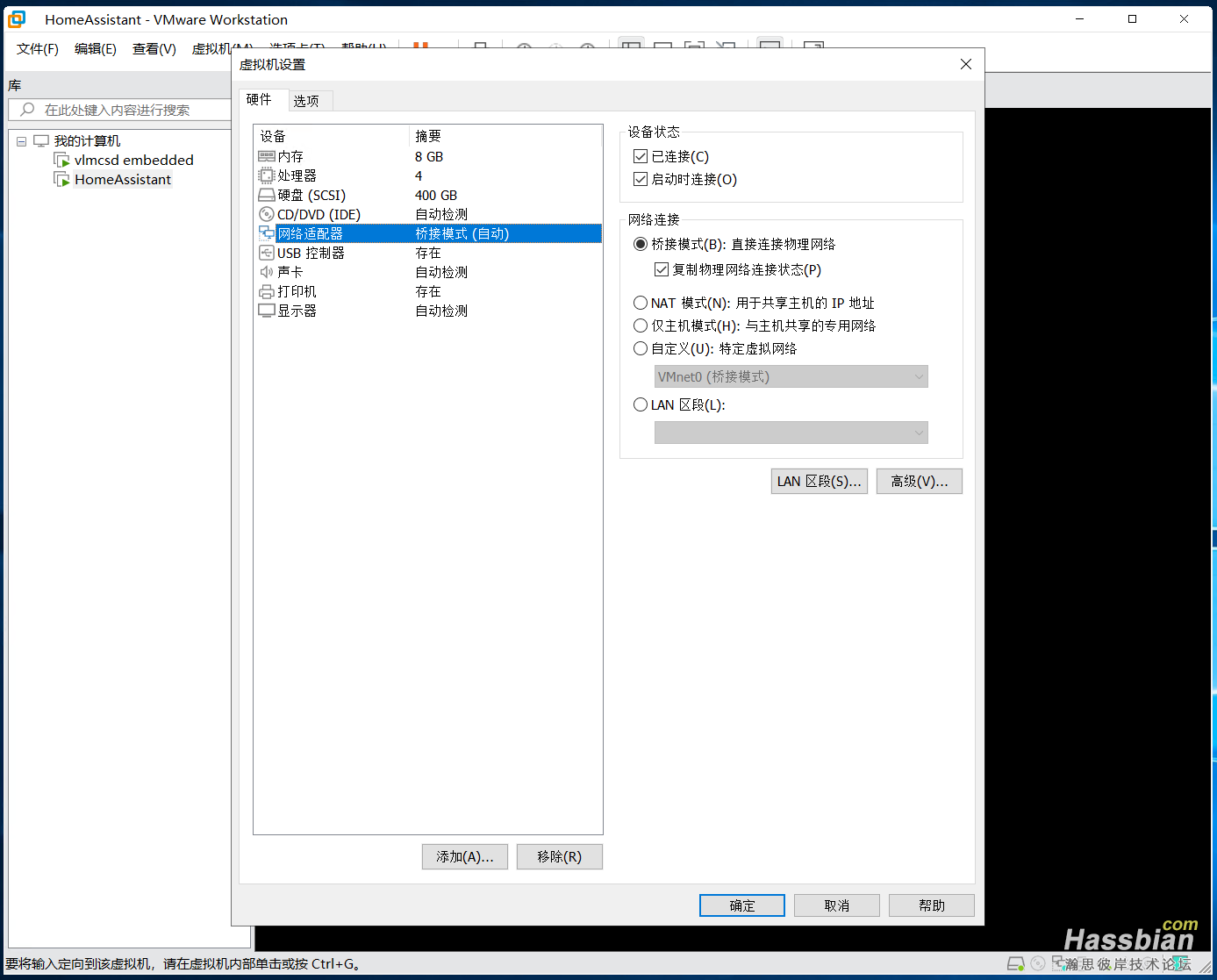
Task: Click the 添加(A)... button
Action: click(465, 856)
